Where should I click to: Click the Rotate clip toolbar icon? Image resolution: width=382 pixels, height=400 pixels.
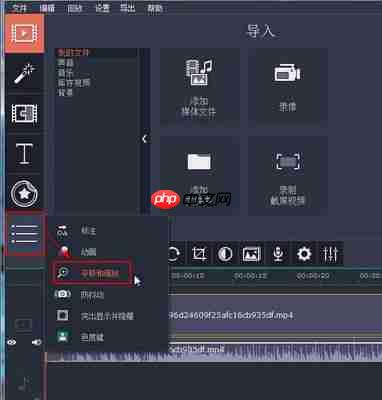click(173, 254)
